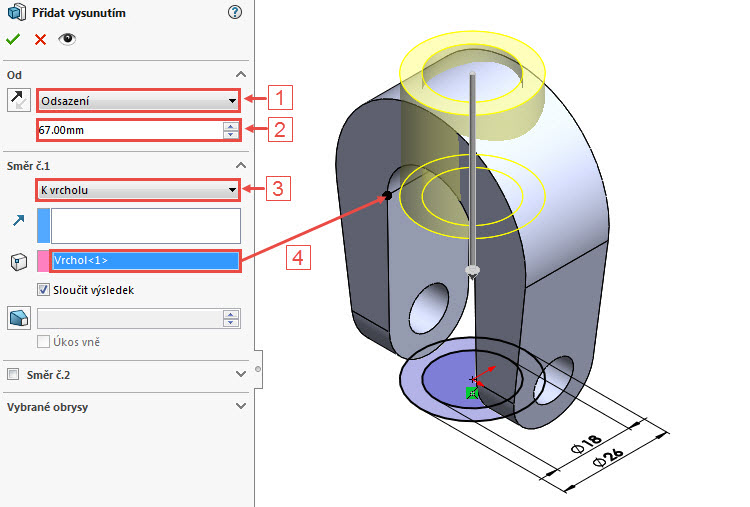Click the vertex selection cube icon

[x=19, y=262]
